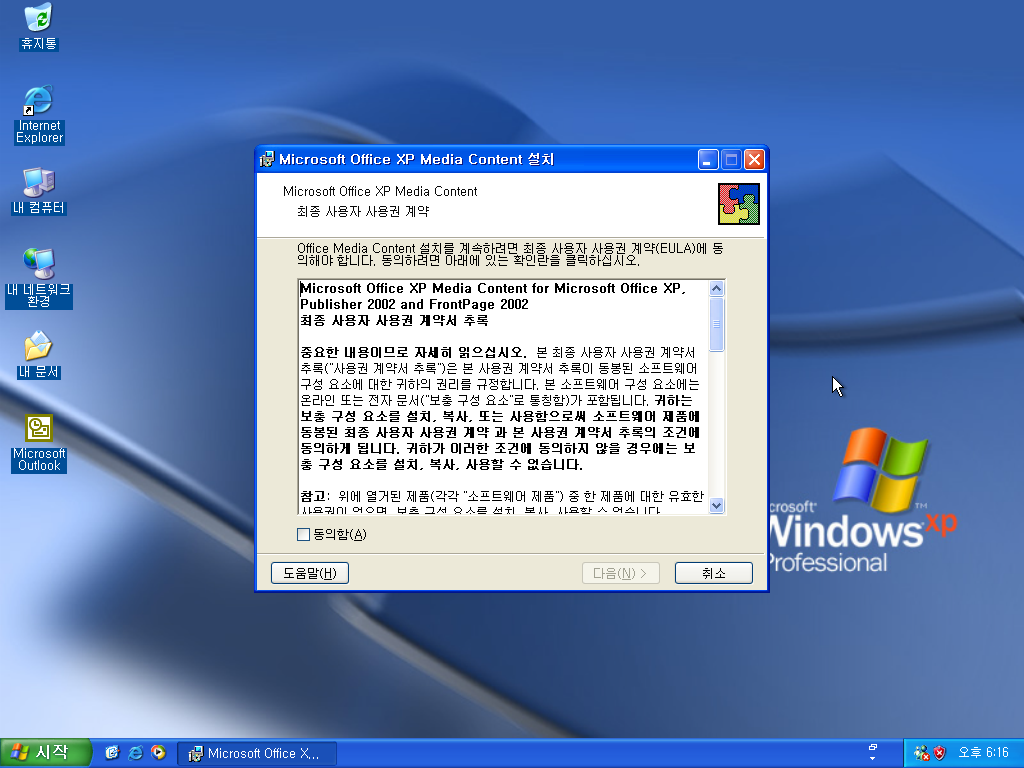Click the EULA scrollbar up arrow
Image resolution: width=1024 pixels, height=768 pixels.
716,289
